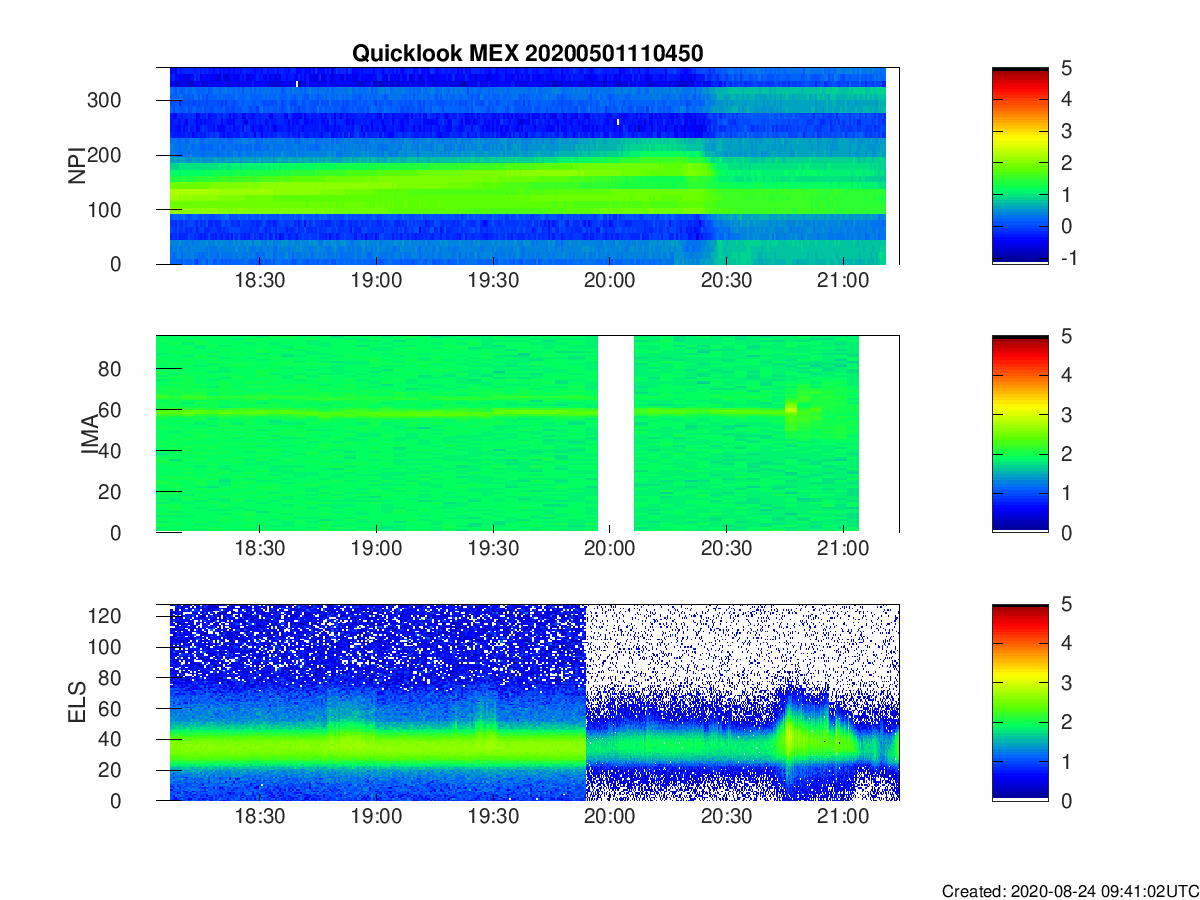Click the colorbar next to NPI panel

click(x=1020, y=166)
